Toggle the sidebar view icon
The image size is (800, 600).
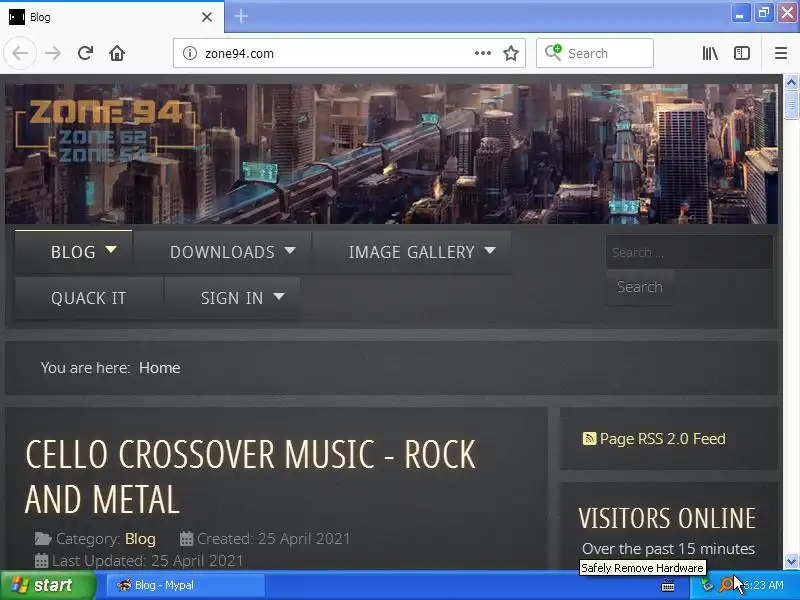(742, 53)
